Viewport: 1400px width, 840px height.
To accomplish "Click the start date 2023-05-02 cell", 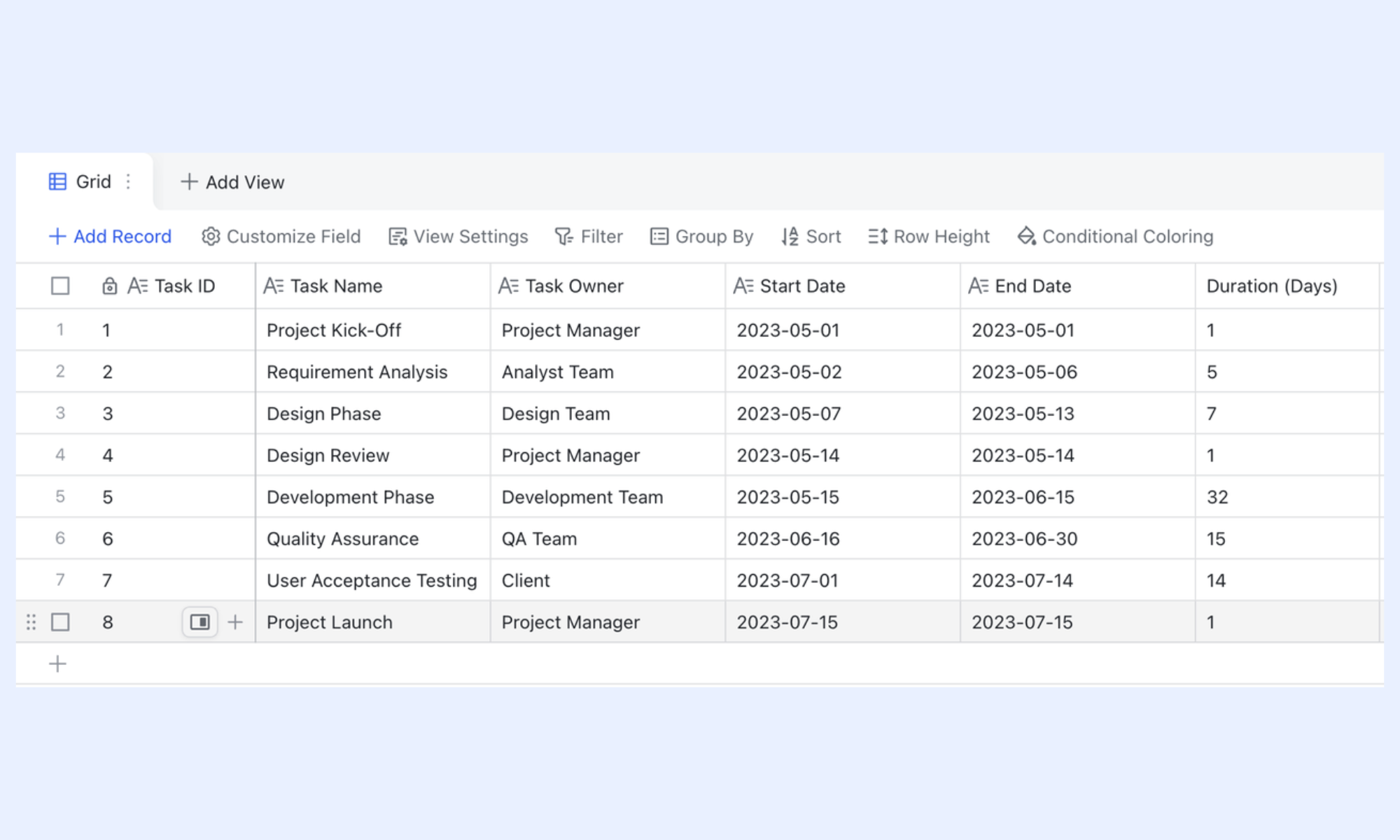I will point(843,372).
